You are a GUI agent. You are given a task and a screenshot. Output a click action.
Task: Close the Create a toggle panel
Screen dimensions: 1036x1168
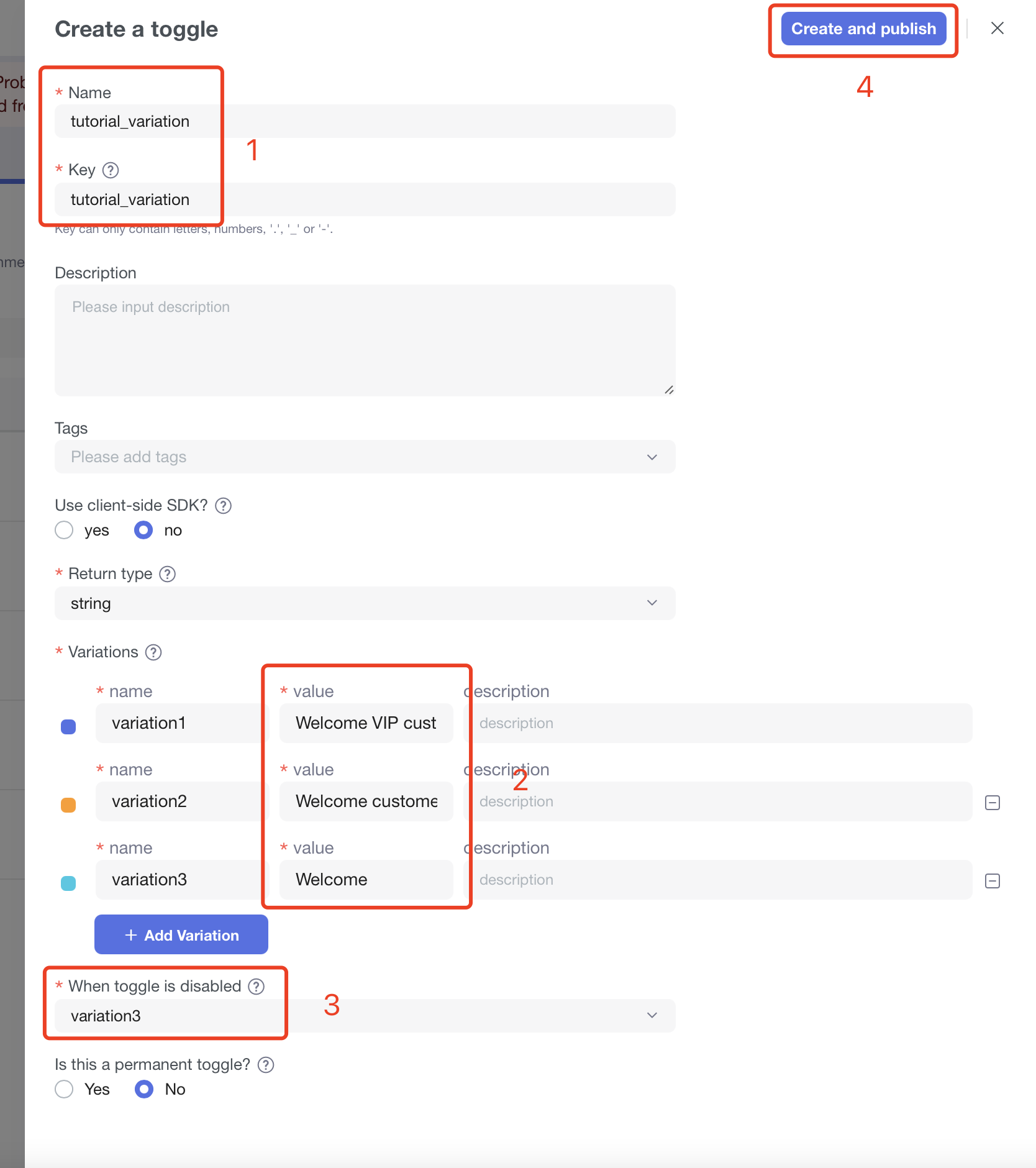point(997,29)
